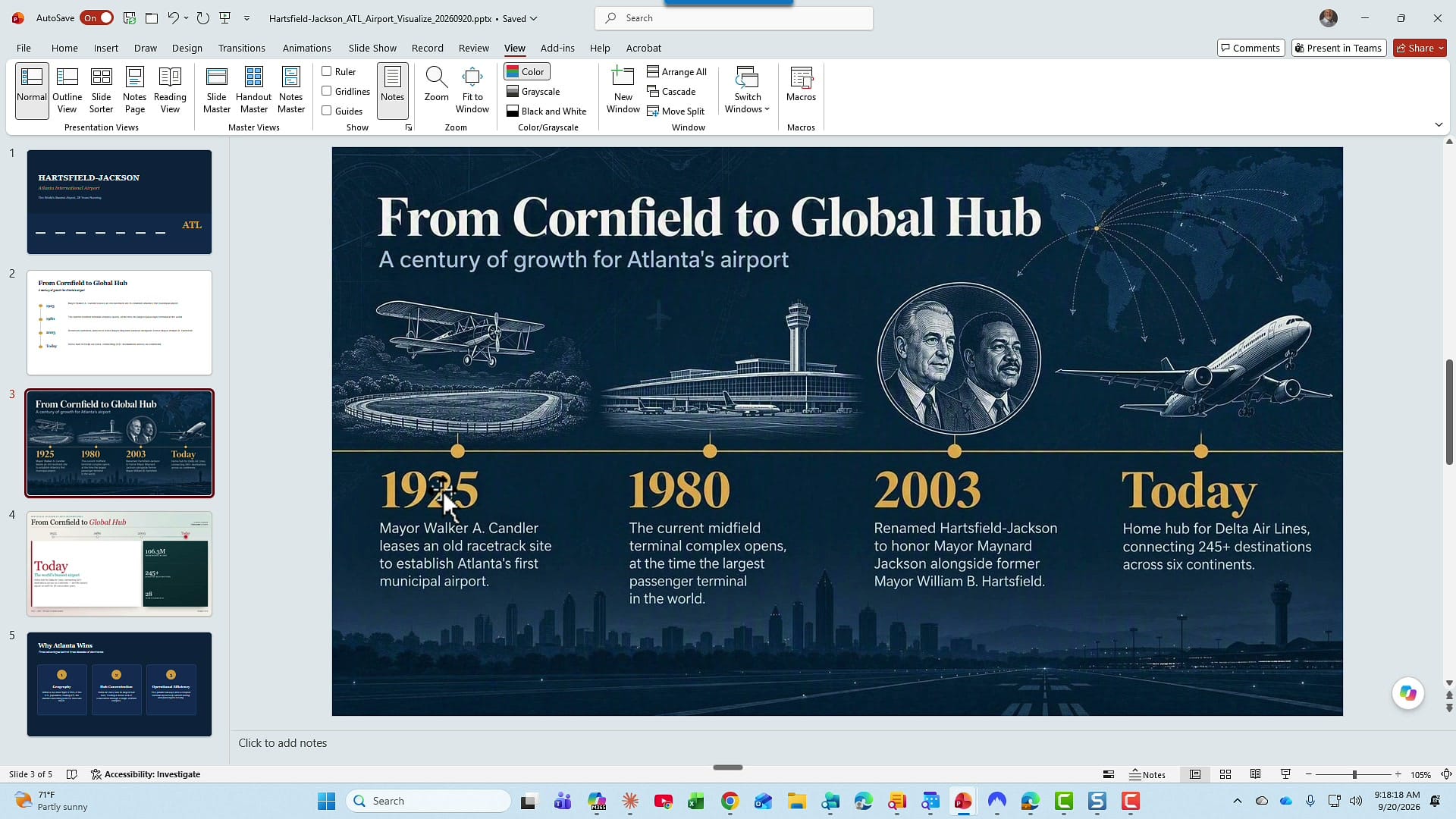Screen dimensions: 1456x819
Task: Enable the Guides checkbox
Action: click(327, 111)
